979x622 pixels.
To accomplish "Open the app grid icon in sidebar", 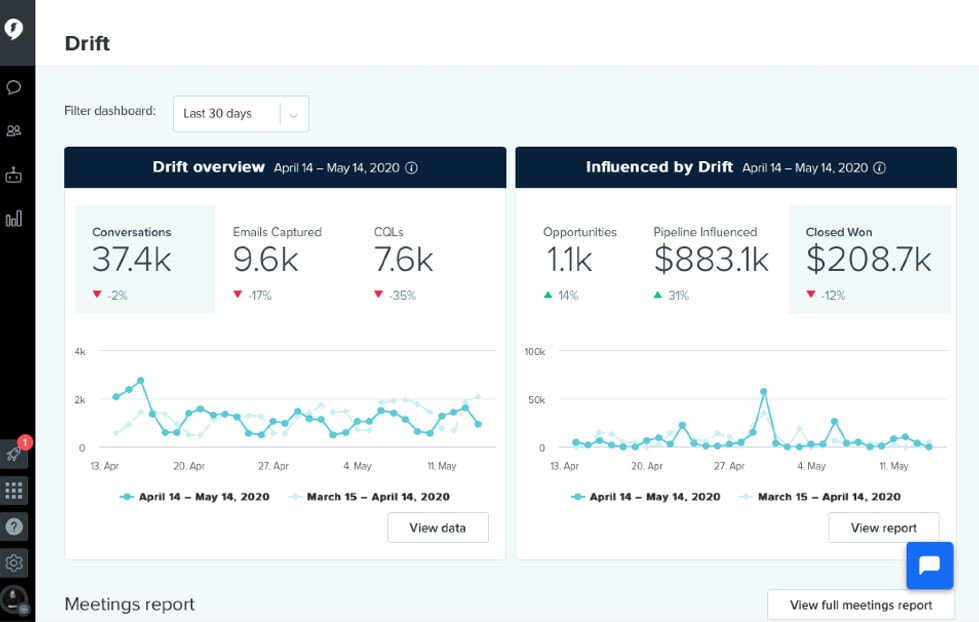I will point(14,490).
